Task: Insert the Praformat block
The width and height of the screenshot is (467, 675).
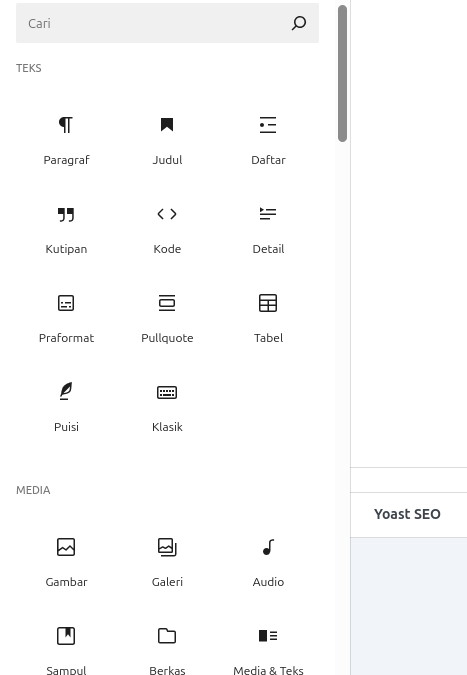Action: point(66,318)
